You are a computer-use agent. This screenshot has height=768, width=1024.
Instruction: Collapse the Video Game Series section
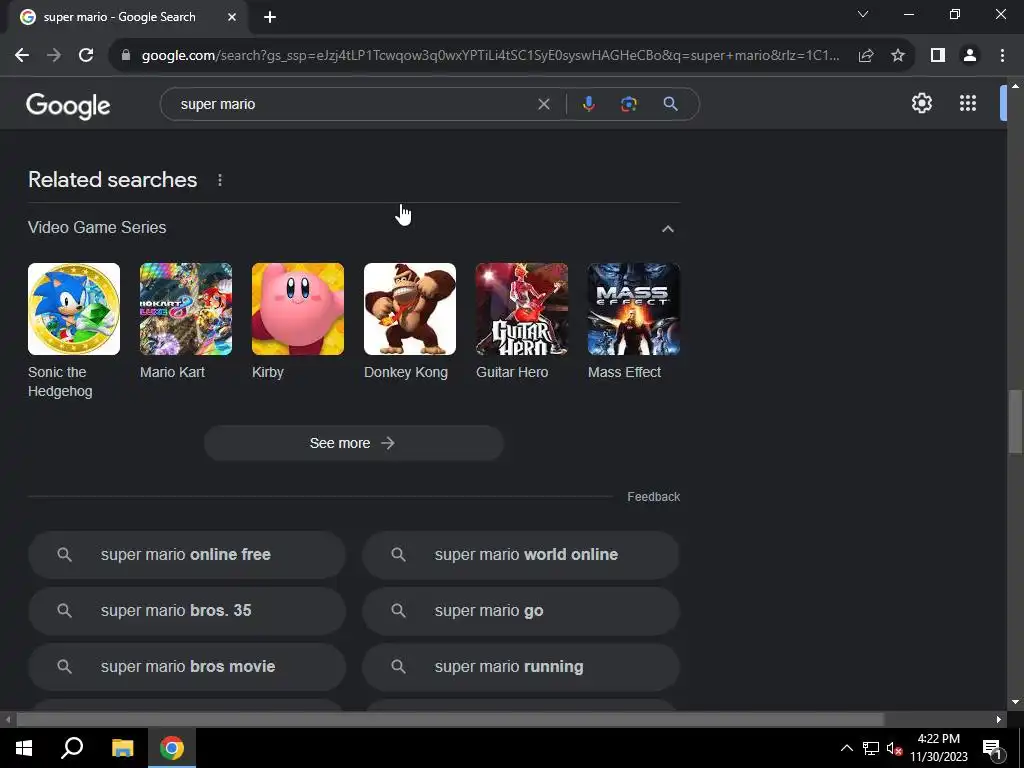[667, 229]
